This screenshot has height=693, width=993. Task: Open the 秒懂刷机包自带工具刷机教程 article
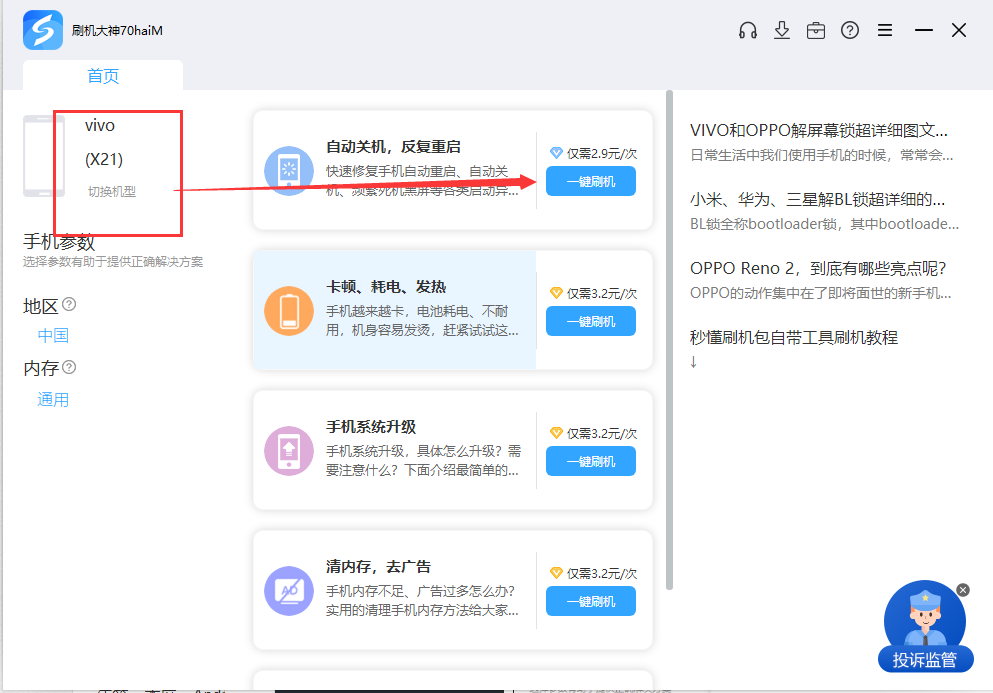(794, 337)
